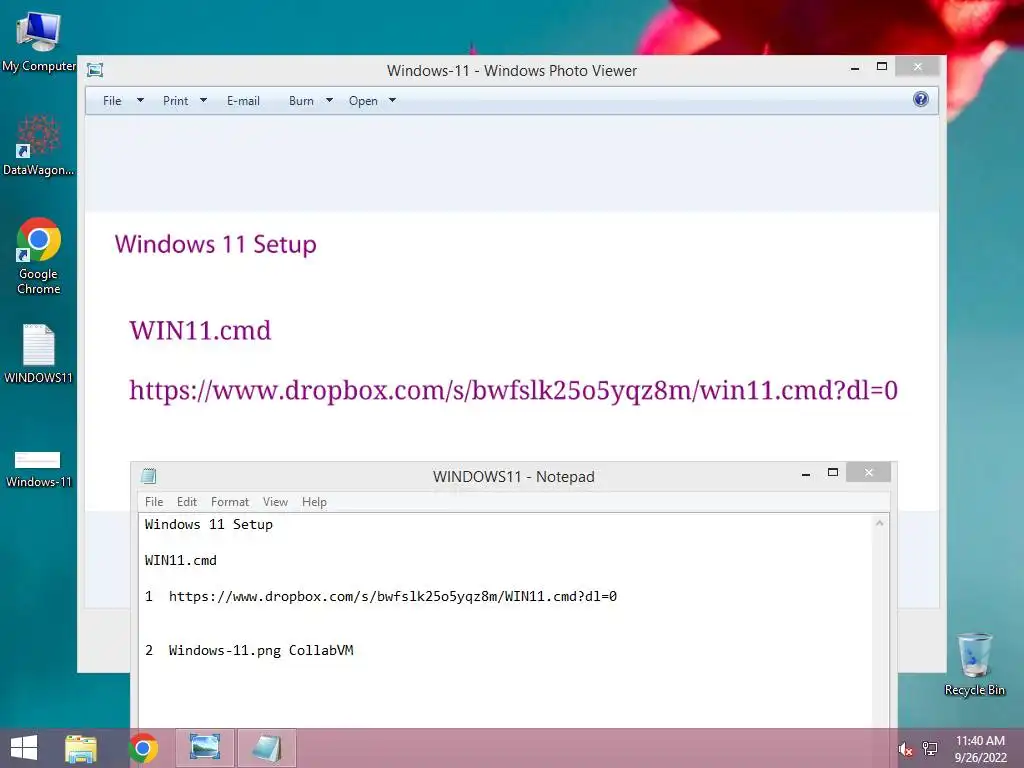This screenshot has width=1024, height=768.
Task: Click the muted volume tray icon
Action: pyautogui.click(x=905, y=749)
